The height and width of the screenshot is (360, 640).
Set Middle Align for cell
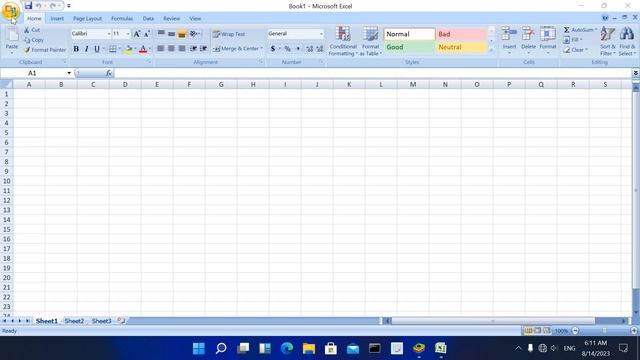click(171, 34)
